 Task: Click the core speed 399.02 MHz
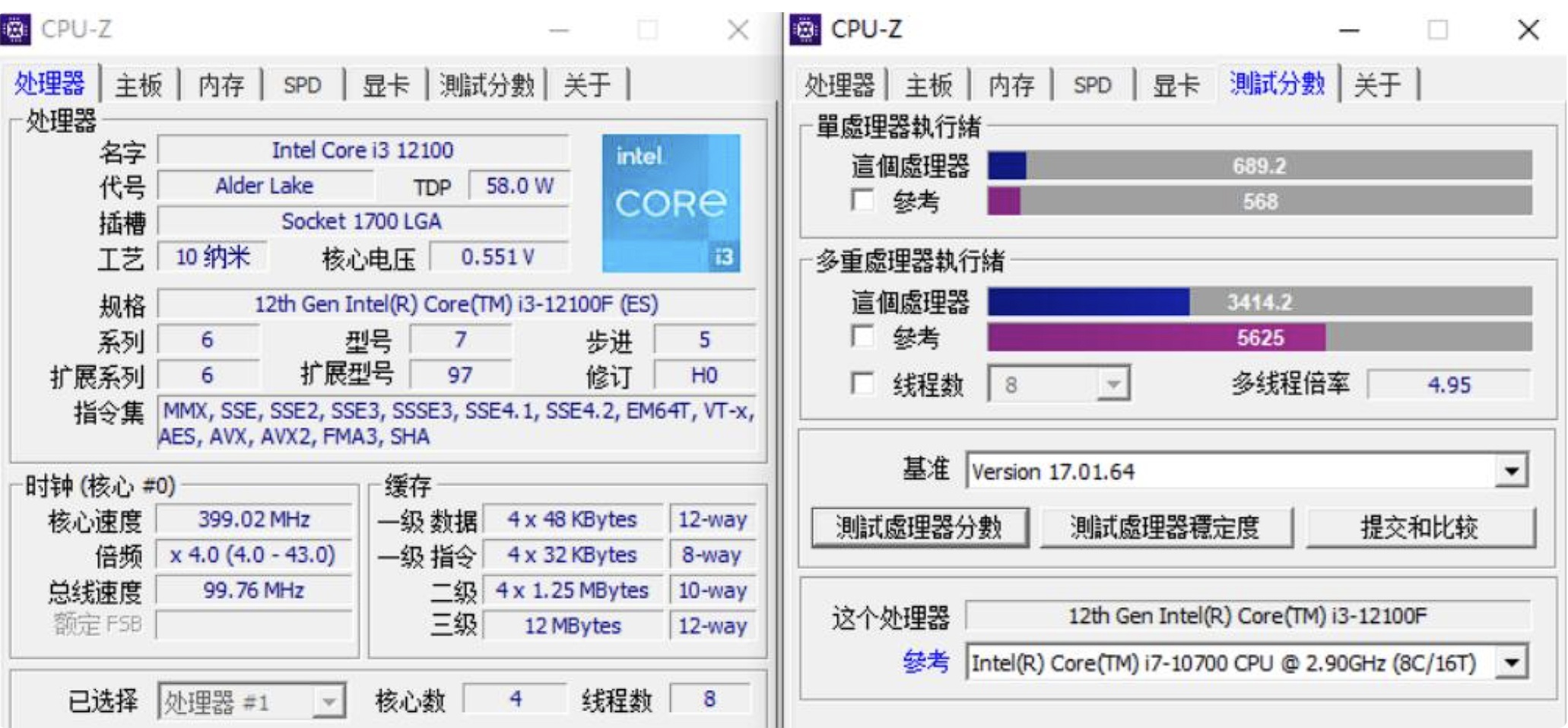click(254, 520)
